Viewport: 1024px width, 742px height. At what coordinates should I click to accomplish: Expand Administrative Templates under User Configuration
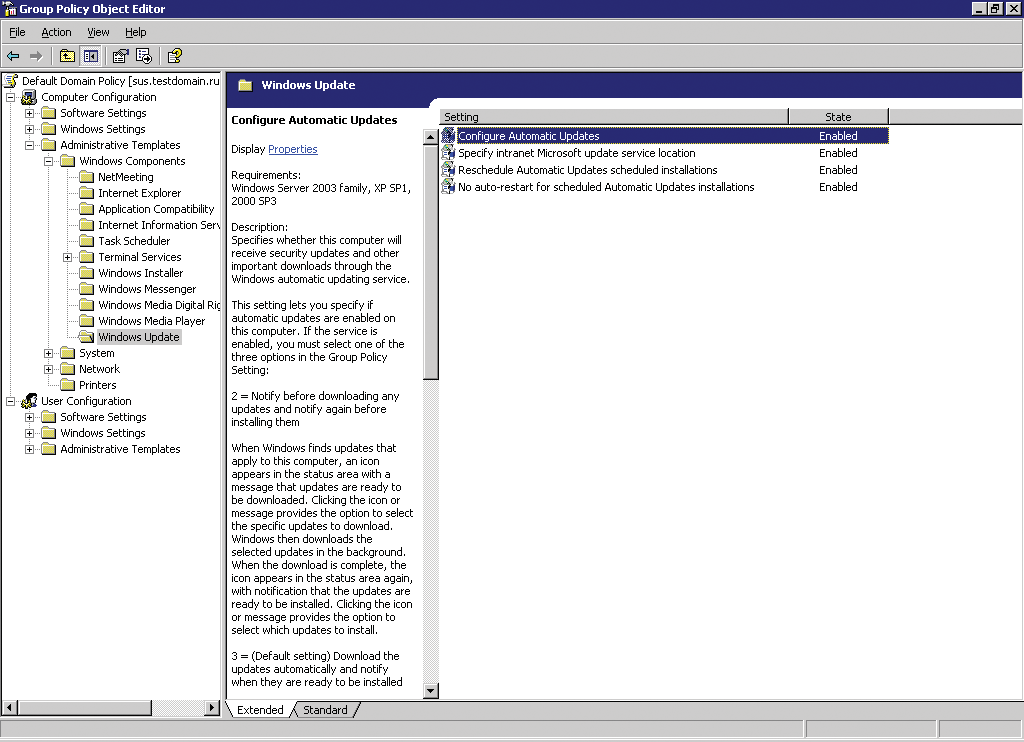[29, 449]
